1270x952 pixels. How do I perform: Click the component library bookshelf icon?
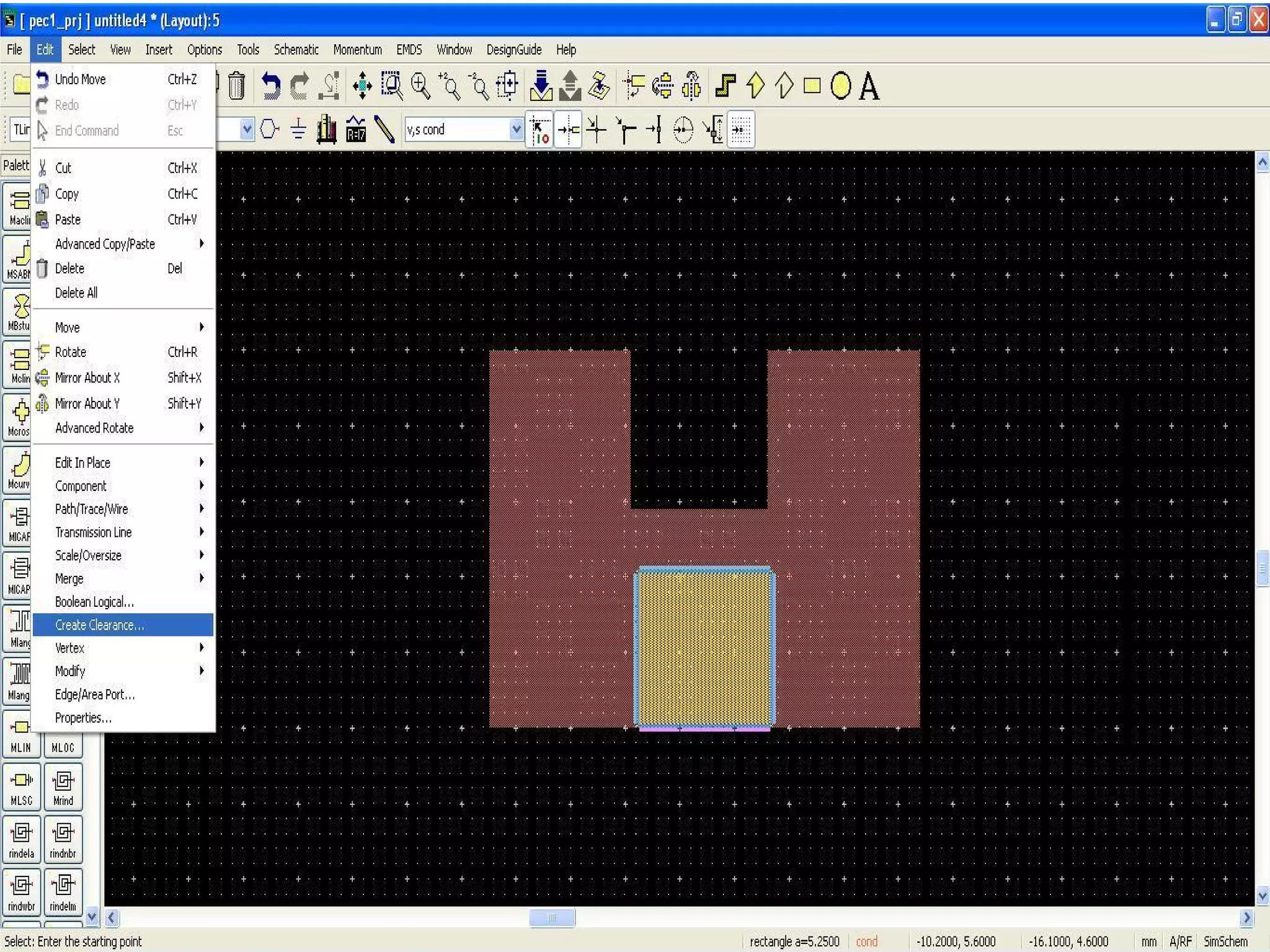(326, 130)
